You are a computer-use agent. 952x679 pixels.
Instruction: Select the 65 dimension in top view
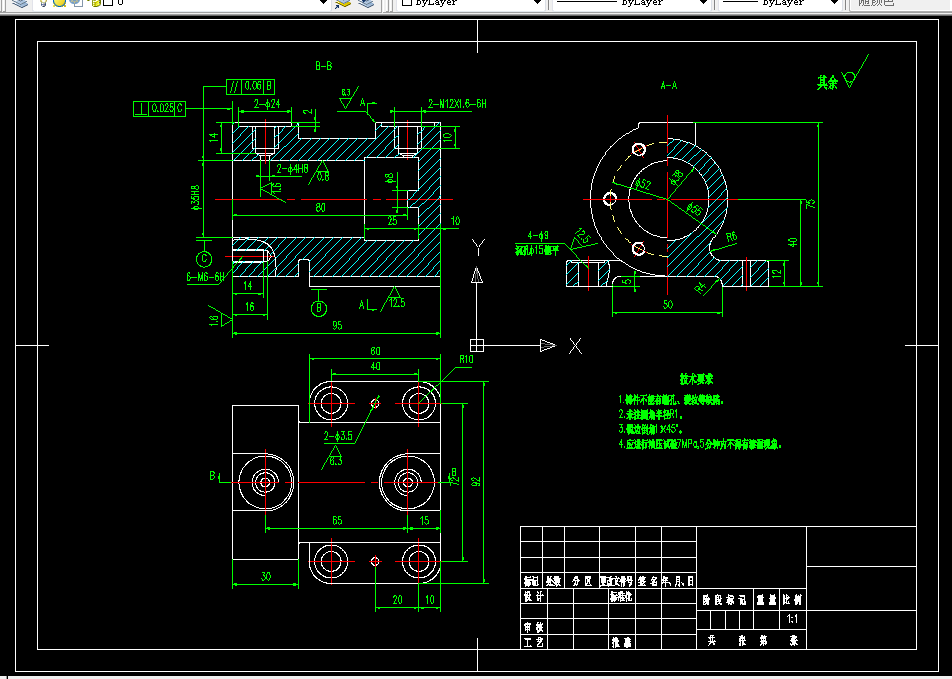coord(337,520)
